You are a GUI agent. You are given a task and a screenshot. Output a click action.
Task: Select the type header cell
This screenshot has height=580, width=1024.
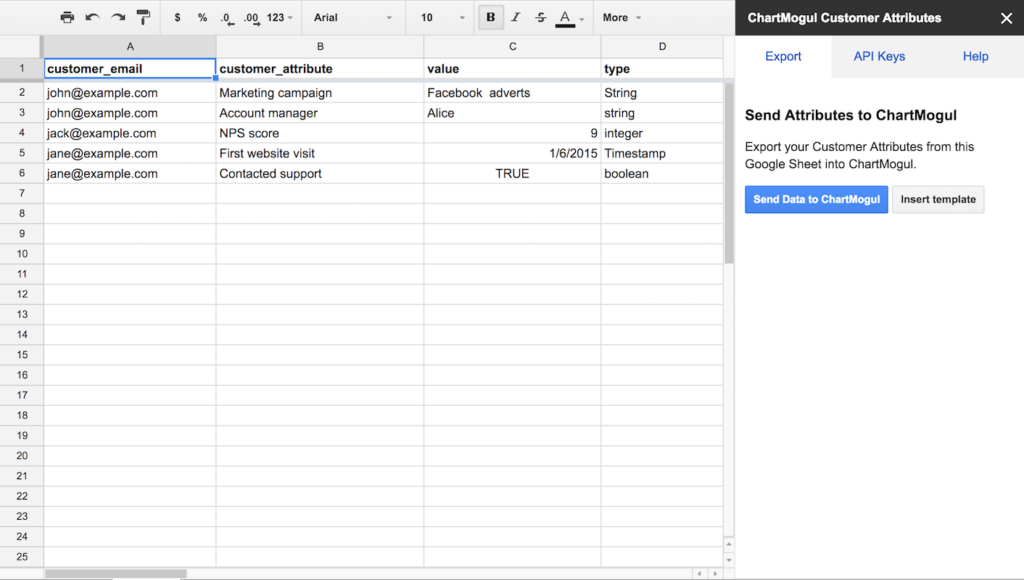coord(662,69)
